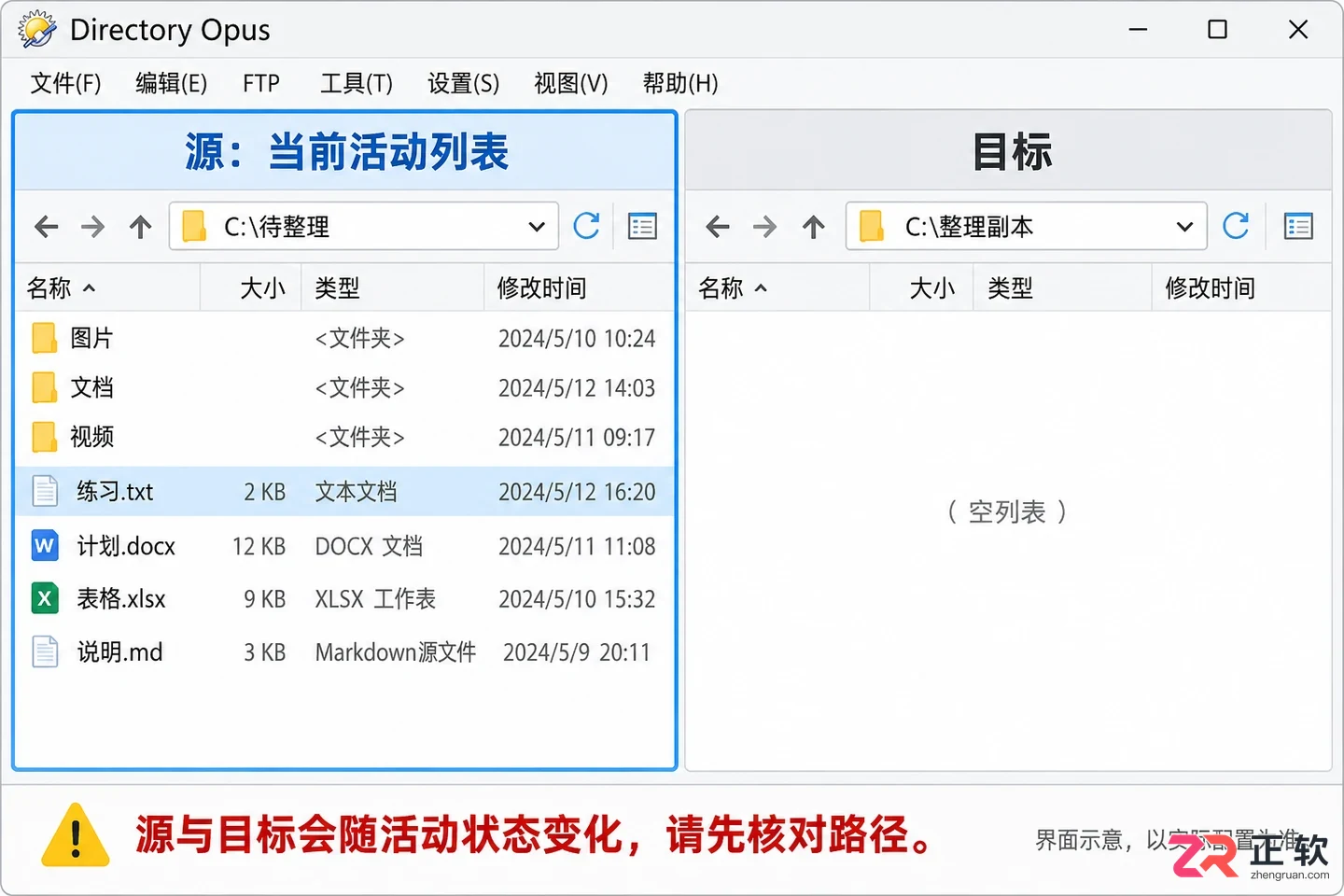Go forward in the source pane
The width and height of the screenshot is (1344, 896).
coord(93,227)
